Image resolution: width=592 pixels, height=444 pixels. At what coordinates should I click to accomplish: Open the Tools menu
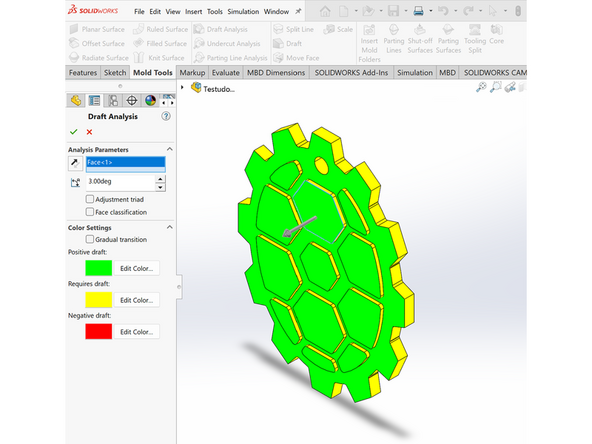215,12
